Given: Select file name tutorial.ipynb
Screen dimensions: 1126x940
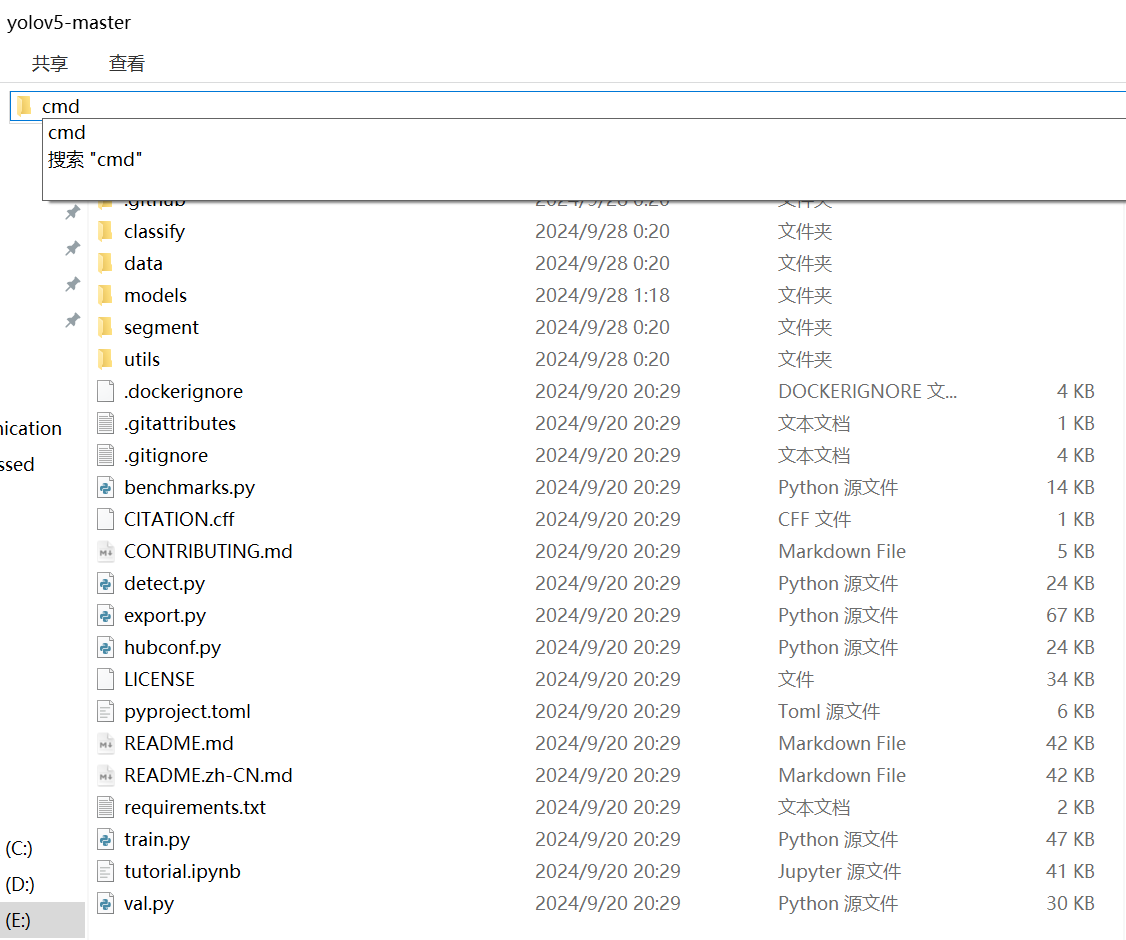Looking at the screenshot, I should coord(182,871).
